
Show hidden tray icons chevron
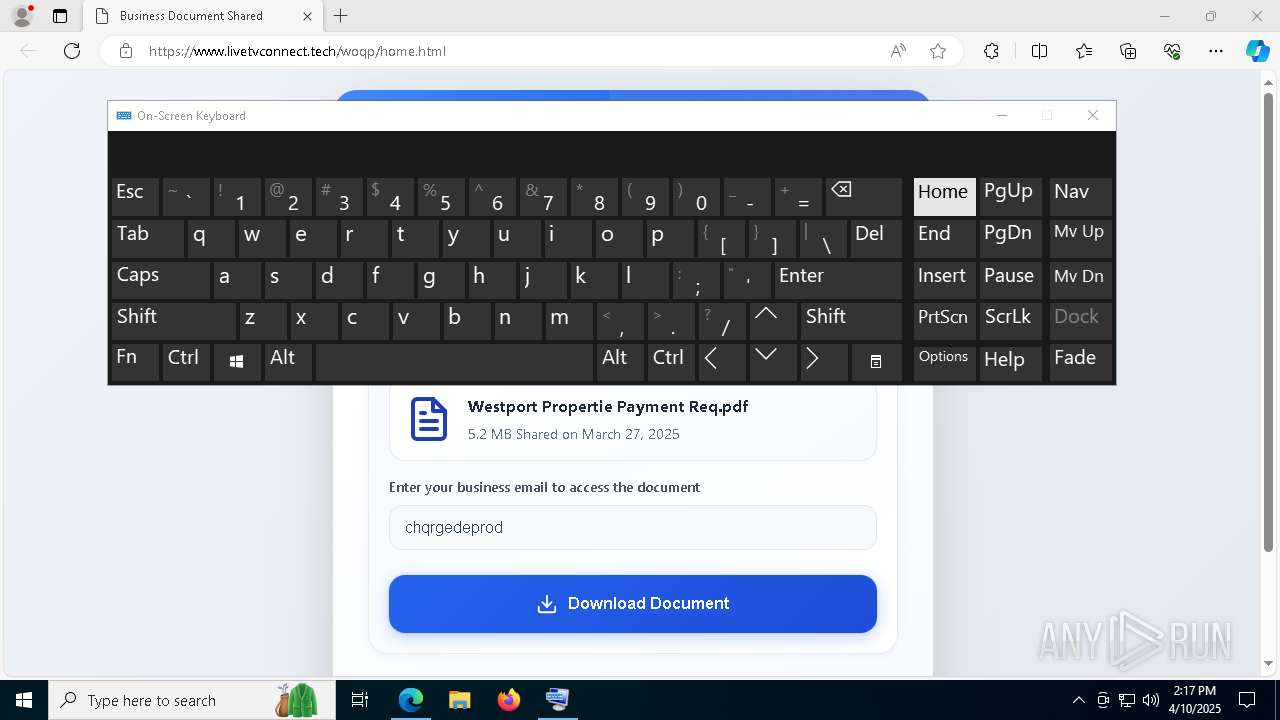point(1078,700)
